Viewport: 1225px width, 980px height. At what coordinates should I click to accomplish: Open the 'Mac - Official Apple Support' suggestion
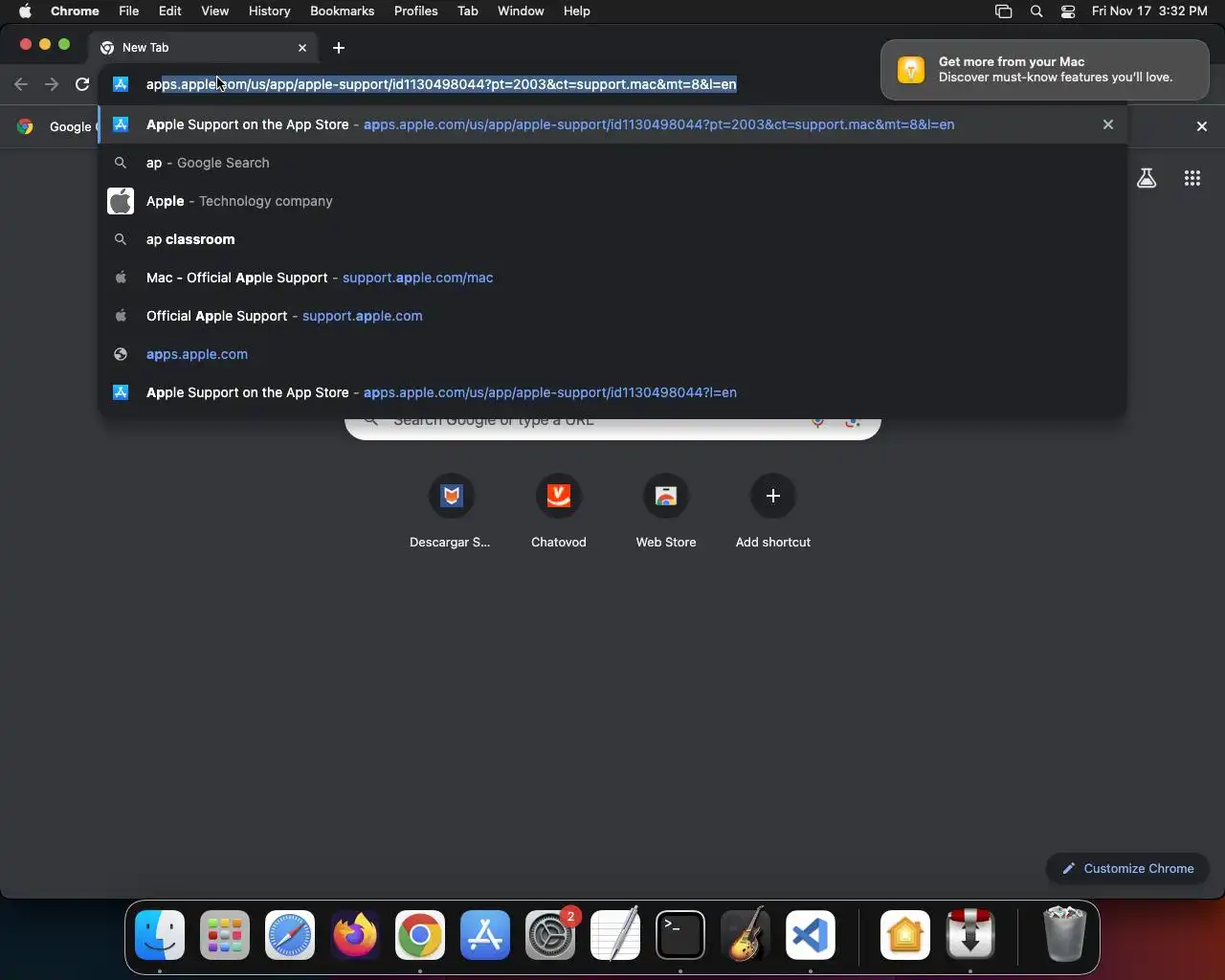tap(612, 278)
